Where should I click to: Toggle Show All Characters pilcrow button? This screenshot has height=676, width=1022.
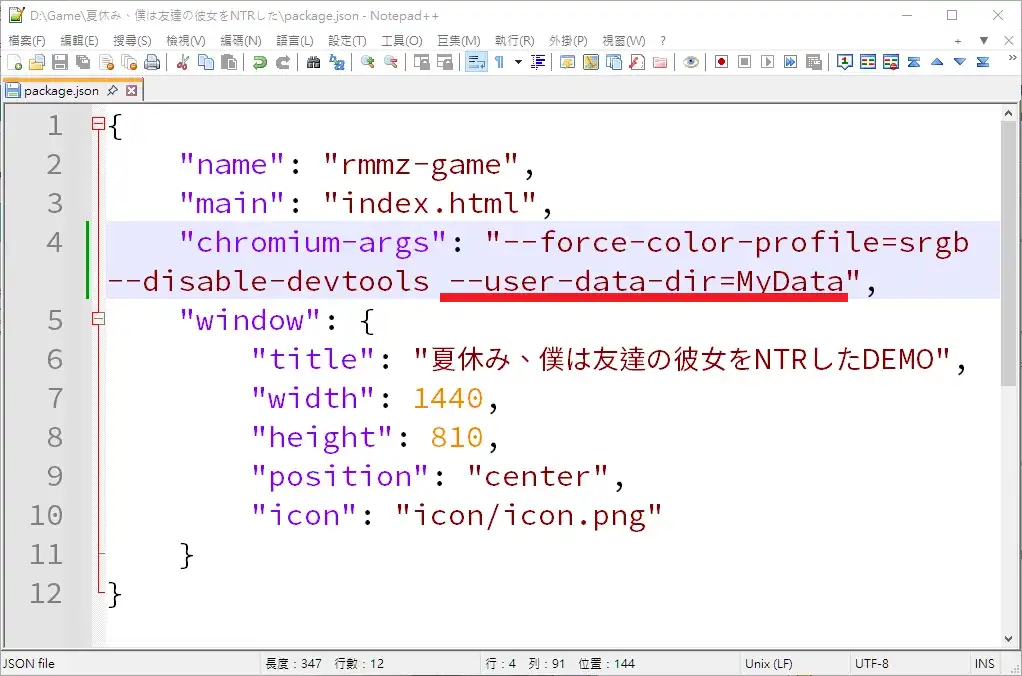499,62
